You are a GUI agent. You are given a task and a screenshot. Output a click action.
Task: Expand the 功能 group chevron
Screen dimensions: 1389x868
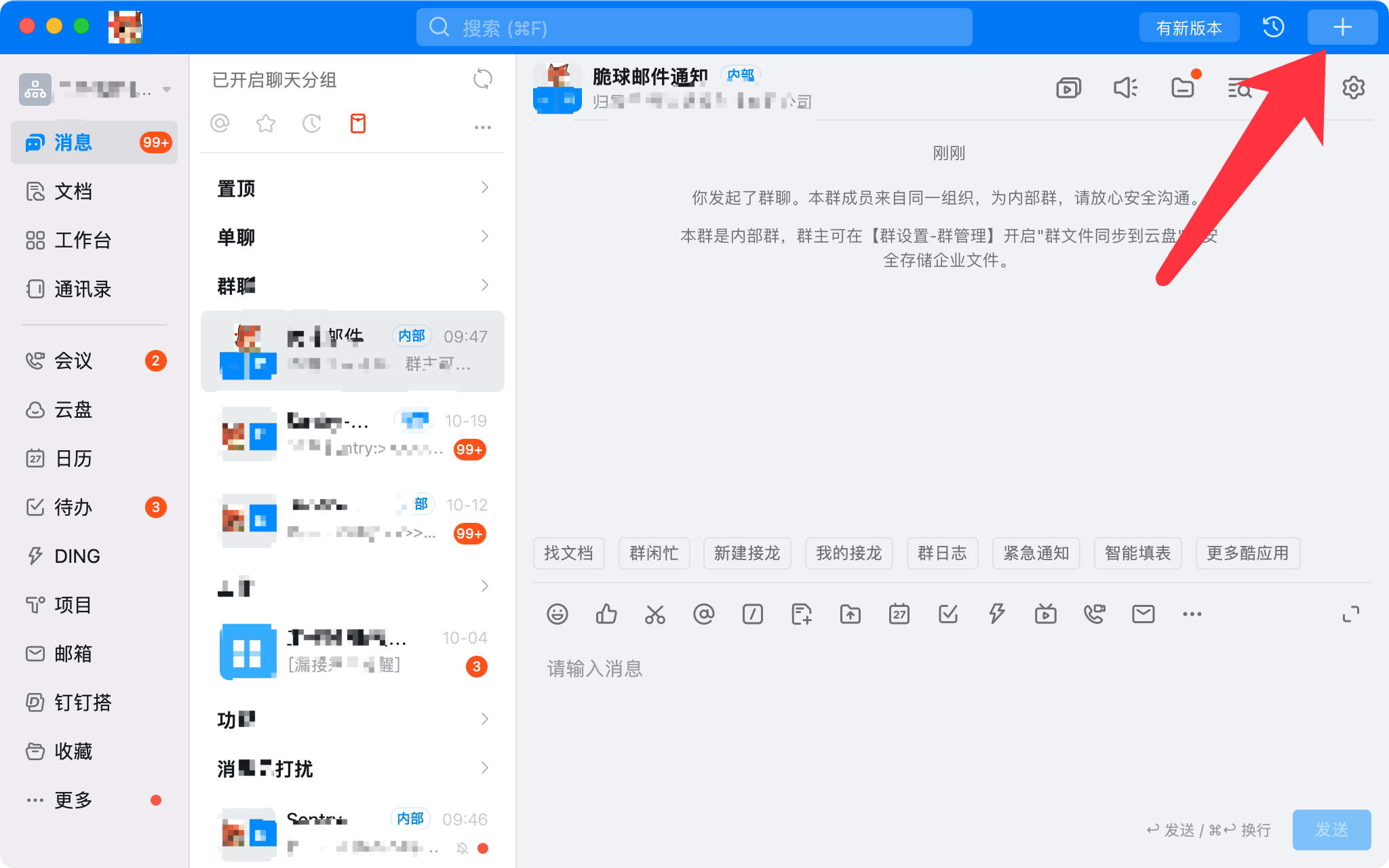pyautogui.click(x=485, y=719)
